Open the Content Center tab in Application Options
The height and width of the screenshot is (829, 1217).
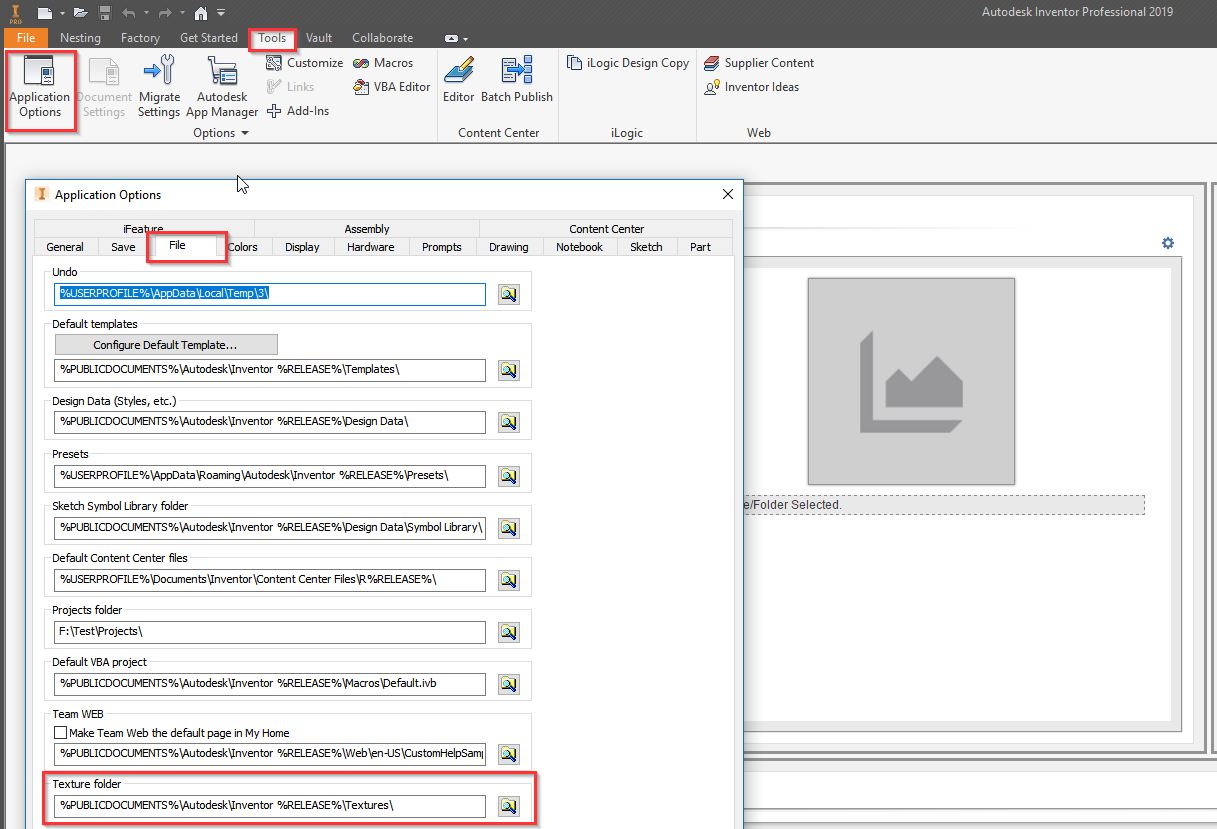click(x=606, y=229)
